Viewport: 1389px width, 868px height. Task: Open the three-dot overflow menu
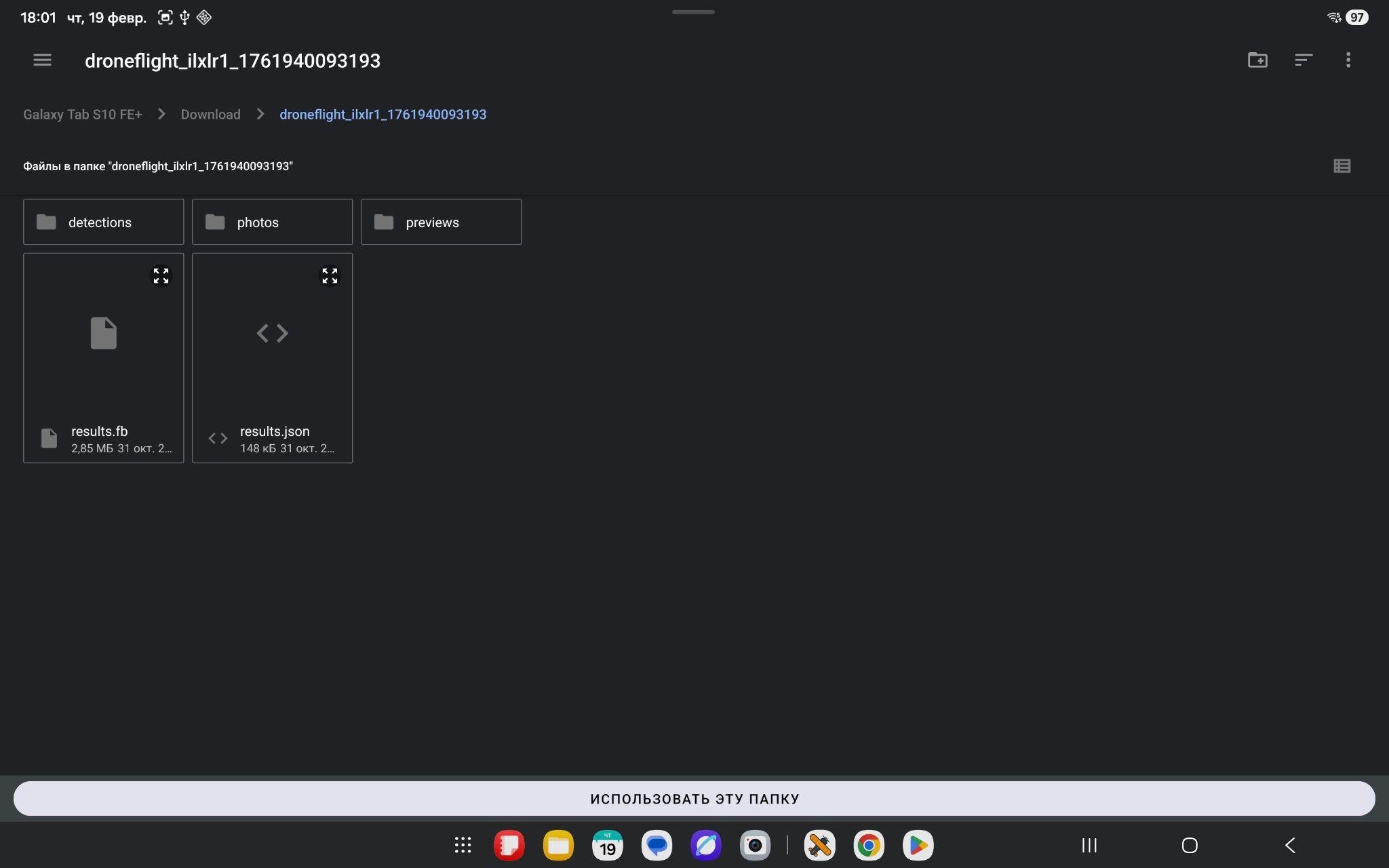coord(1348,60)
